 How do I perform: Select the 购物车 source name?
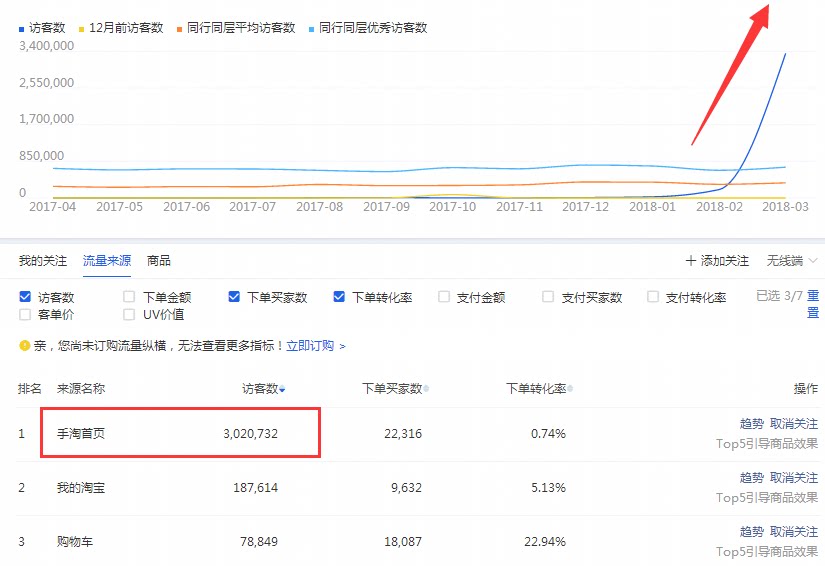[x=75, y=541]
